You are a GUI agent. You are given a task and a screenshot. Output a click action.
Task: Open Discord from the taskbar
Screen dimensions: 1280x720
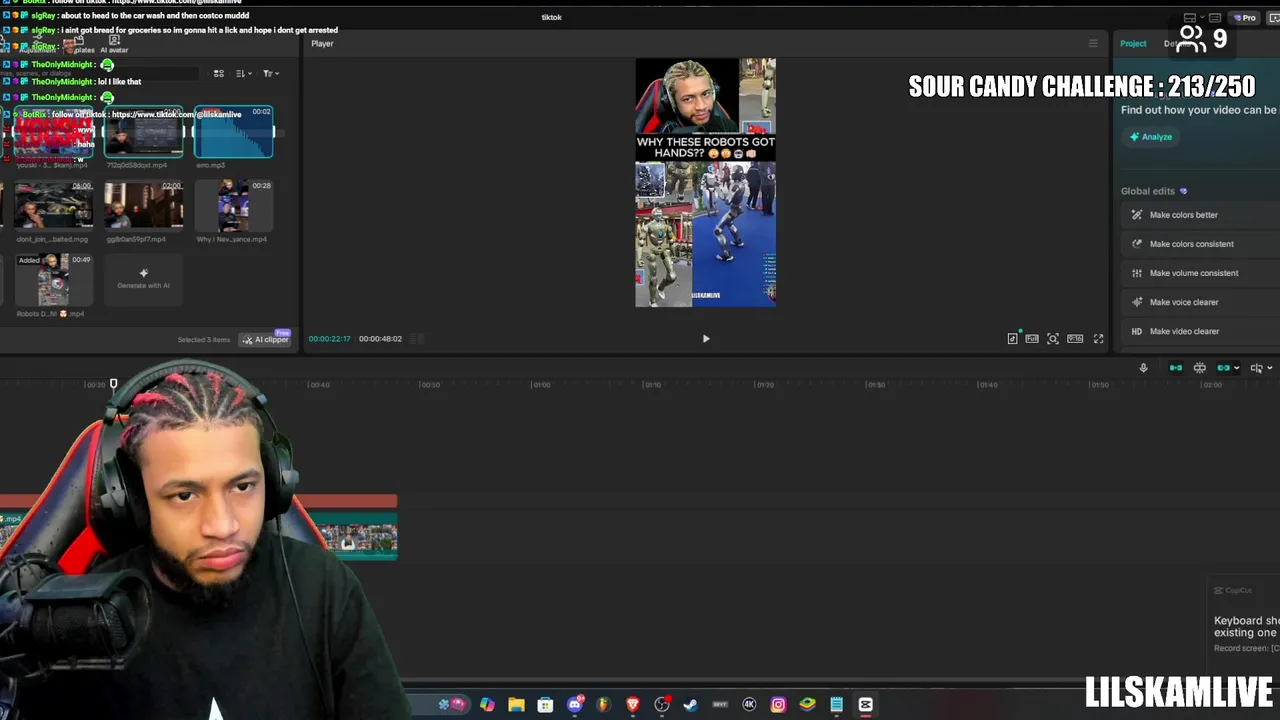point(575,705)
